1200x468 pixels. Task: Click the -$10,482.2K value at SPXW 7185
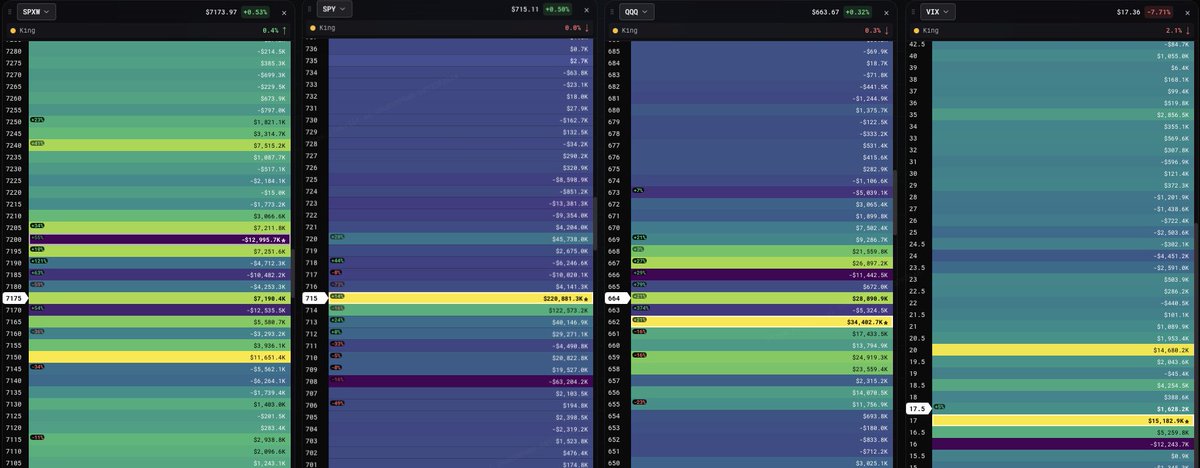[x=265, y=274]
